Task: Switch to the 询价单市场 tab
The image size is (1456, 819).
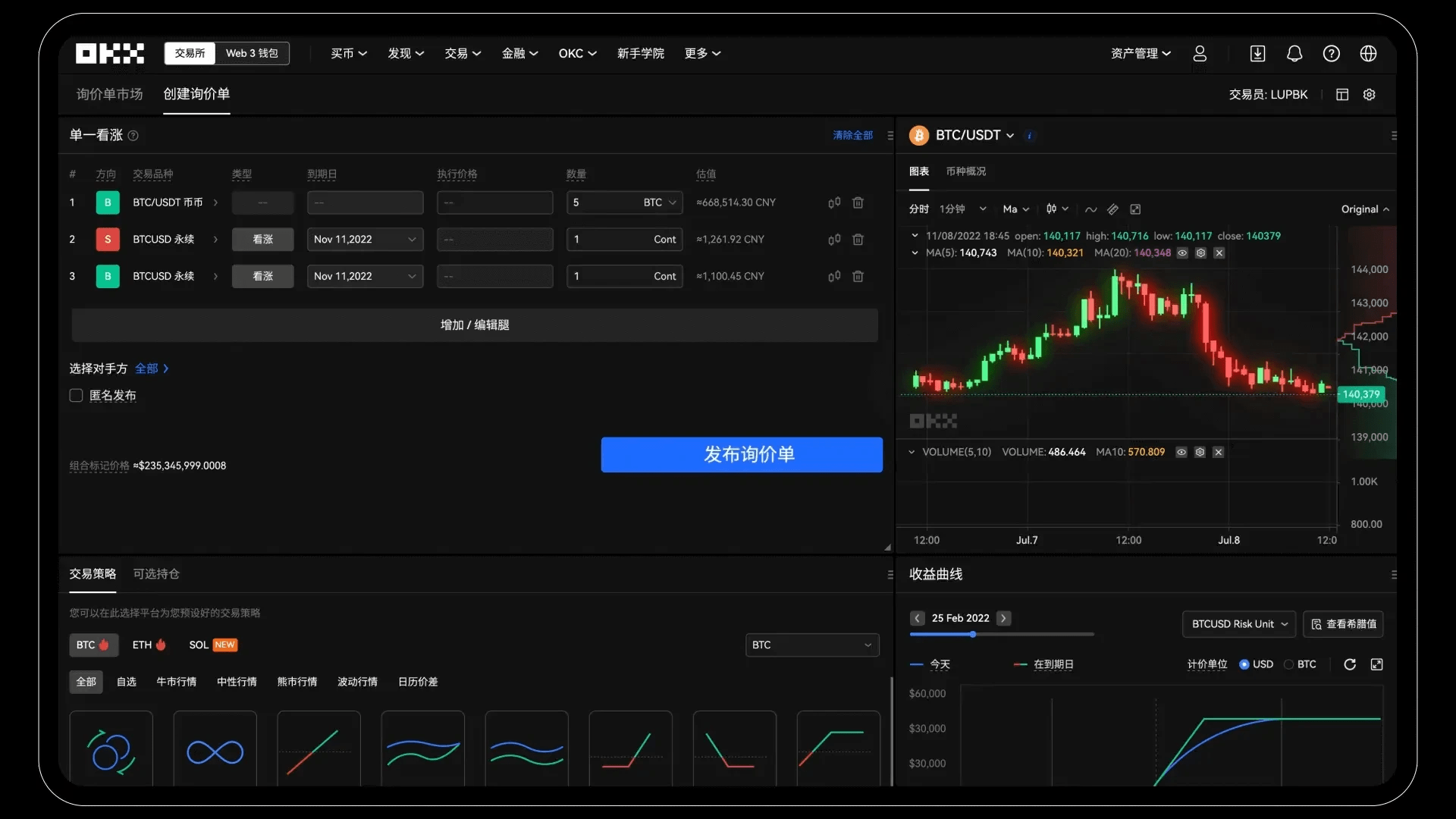Action: click(x=109, y=94)
